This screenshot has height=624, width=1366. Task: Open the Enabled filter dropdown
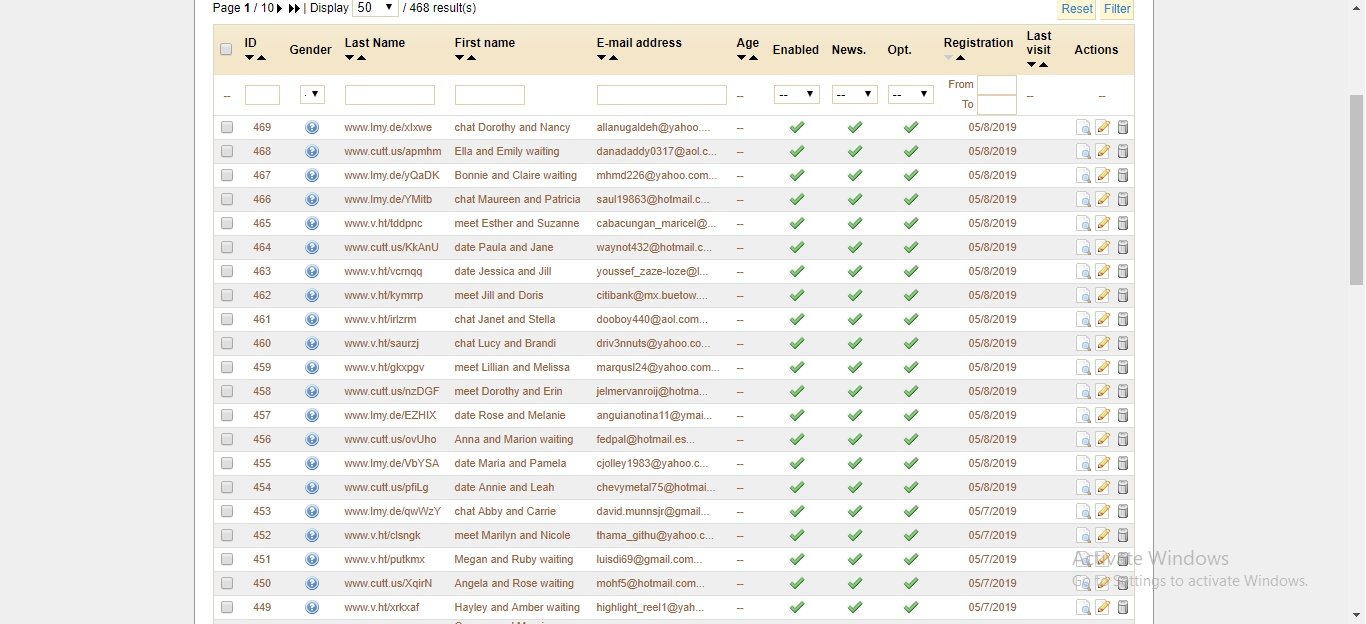(x=797, y=94)
